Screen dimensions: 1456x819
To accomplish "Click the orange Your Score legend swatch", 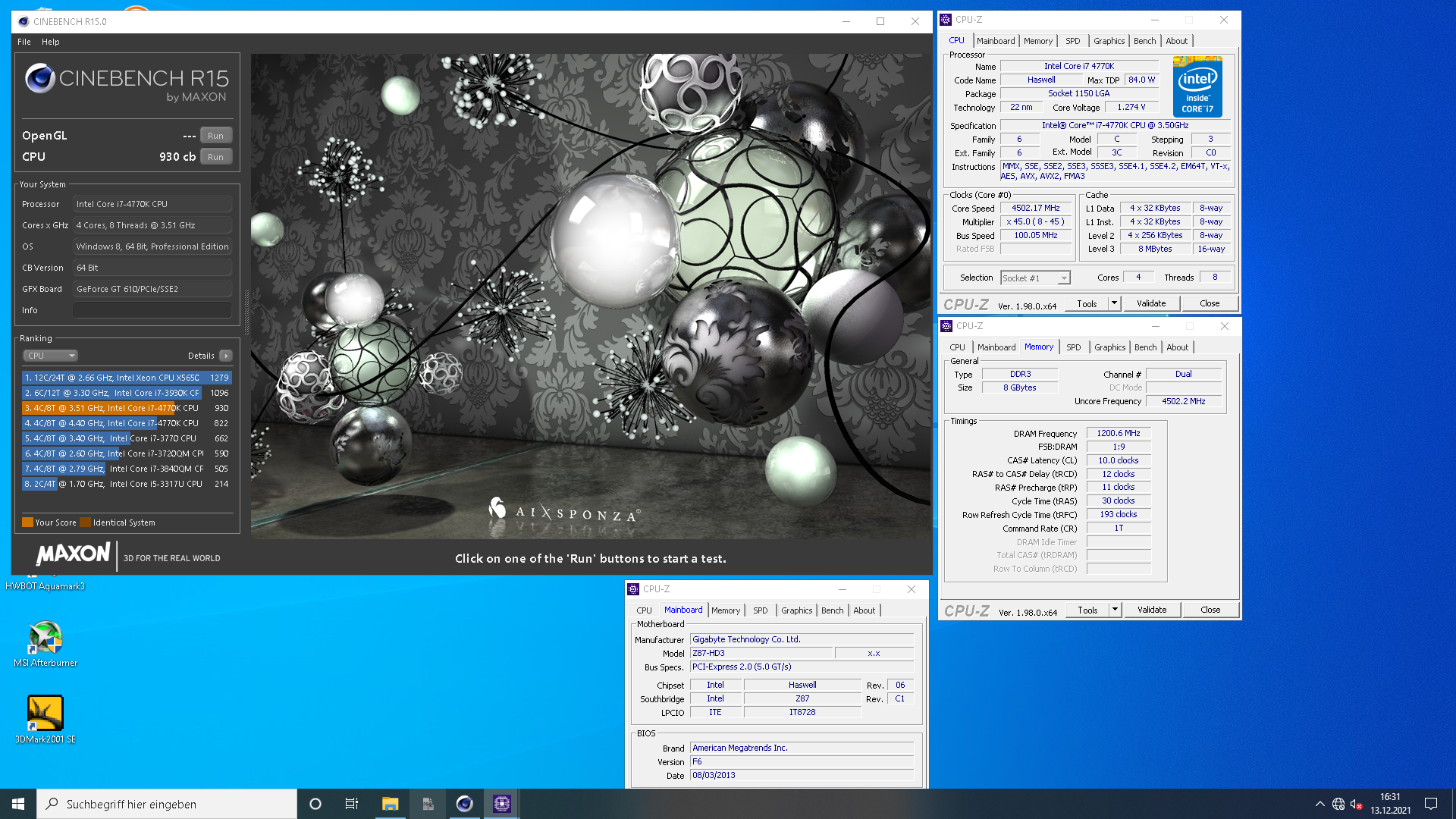I will 27,522.
